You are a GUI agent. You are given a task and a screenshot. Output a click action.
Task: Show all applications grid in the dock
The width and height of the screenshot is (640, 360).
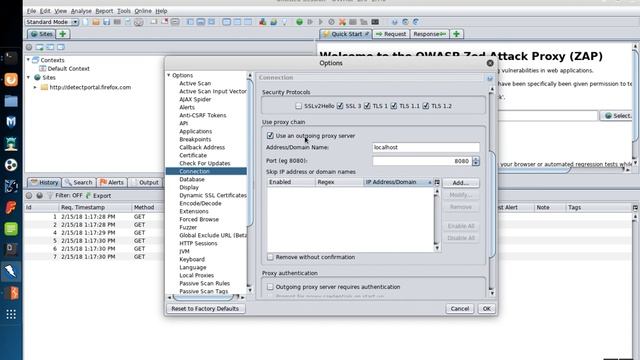pos(11,314)
